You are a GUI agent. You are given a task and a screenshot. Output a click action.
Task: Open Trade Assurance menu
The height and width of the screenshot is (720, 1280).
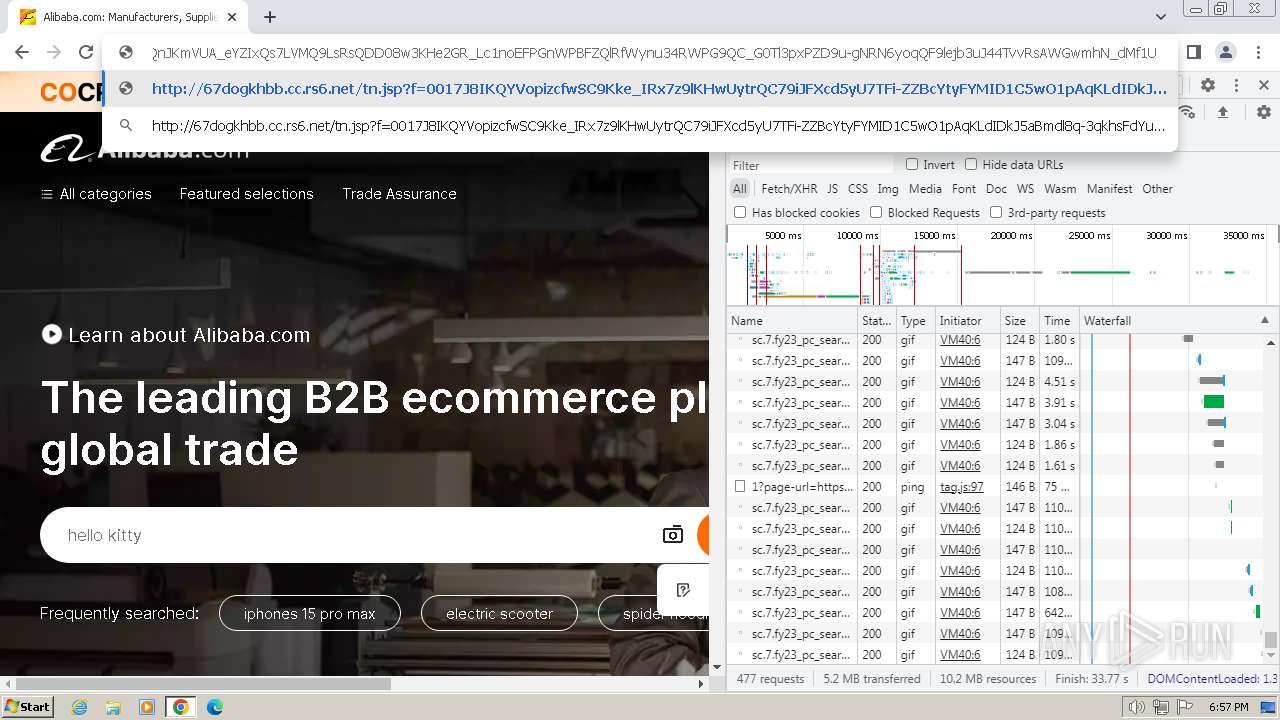(399, 194)
